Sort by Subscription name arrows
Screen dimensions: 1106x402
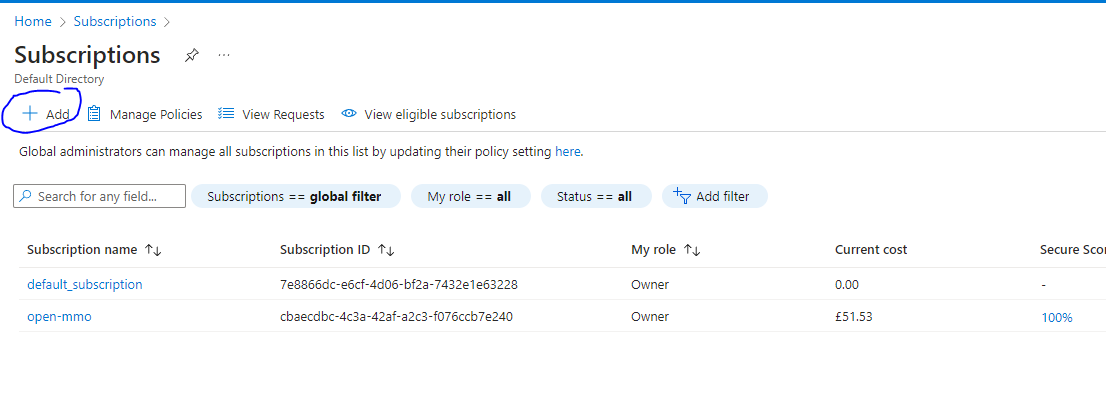tap(153, 250)
